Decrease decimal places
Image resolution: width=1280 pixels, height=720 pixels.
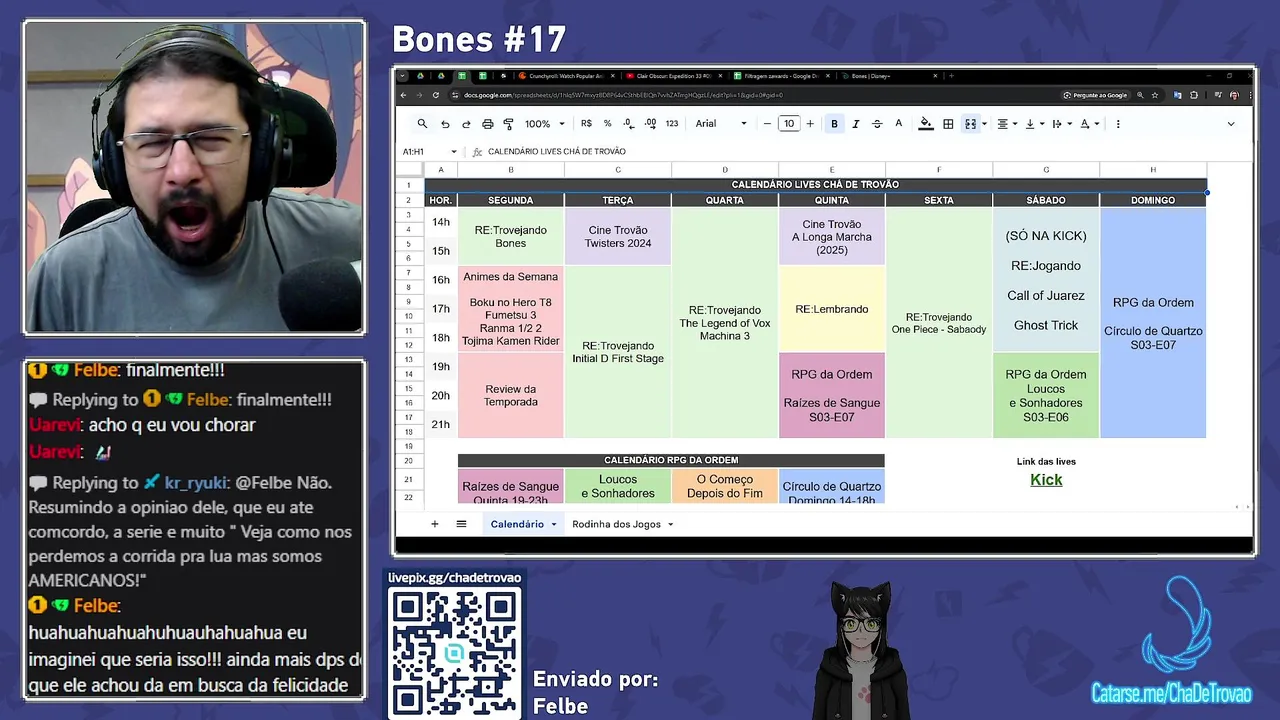click(x=628, y=124)
